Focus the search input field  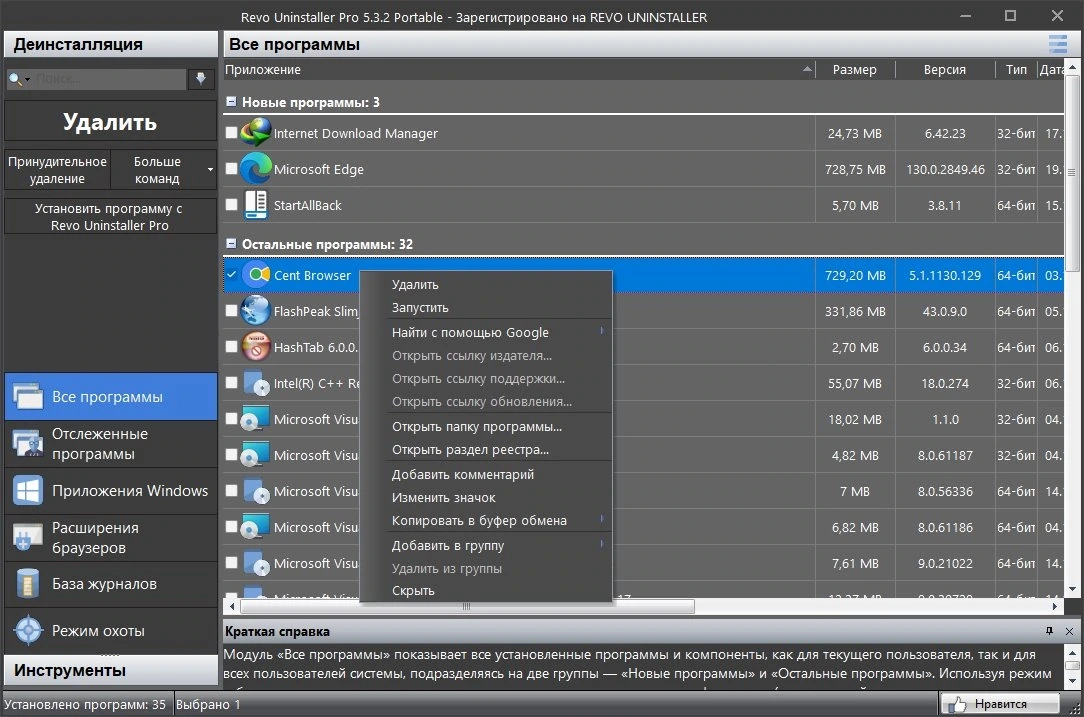109,79
